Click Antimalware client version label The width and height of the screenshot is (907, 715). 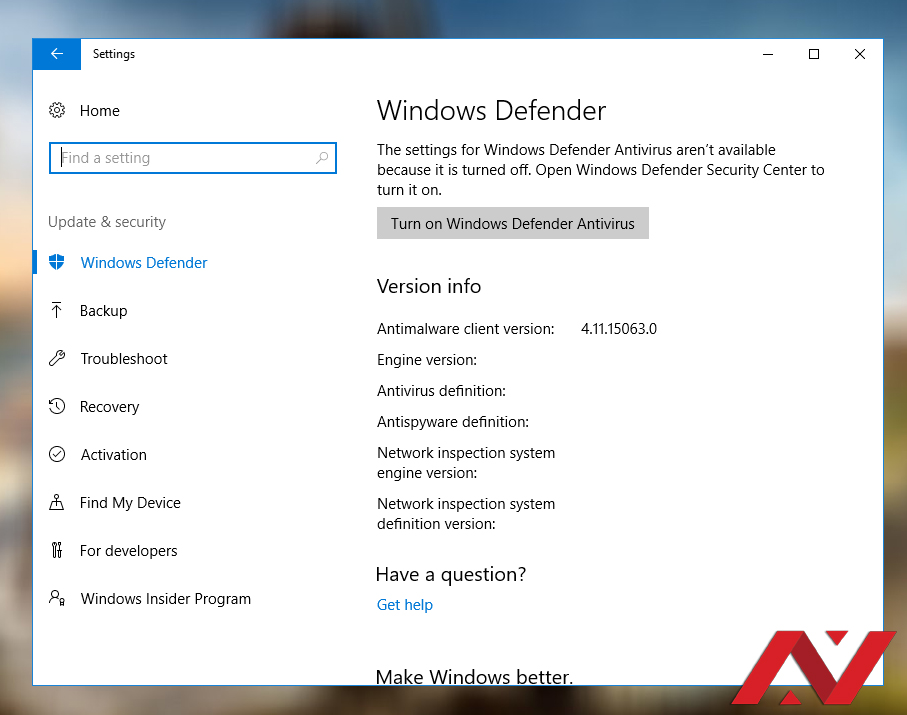click(x=466, y=329)
